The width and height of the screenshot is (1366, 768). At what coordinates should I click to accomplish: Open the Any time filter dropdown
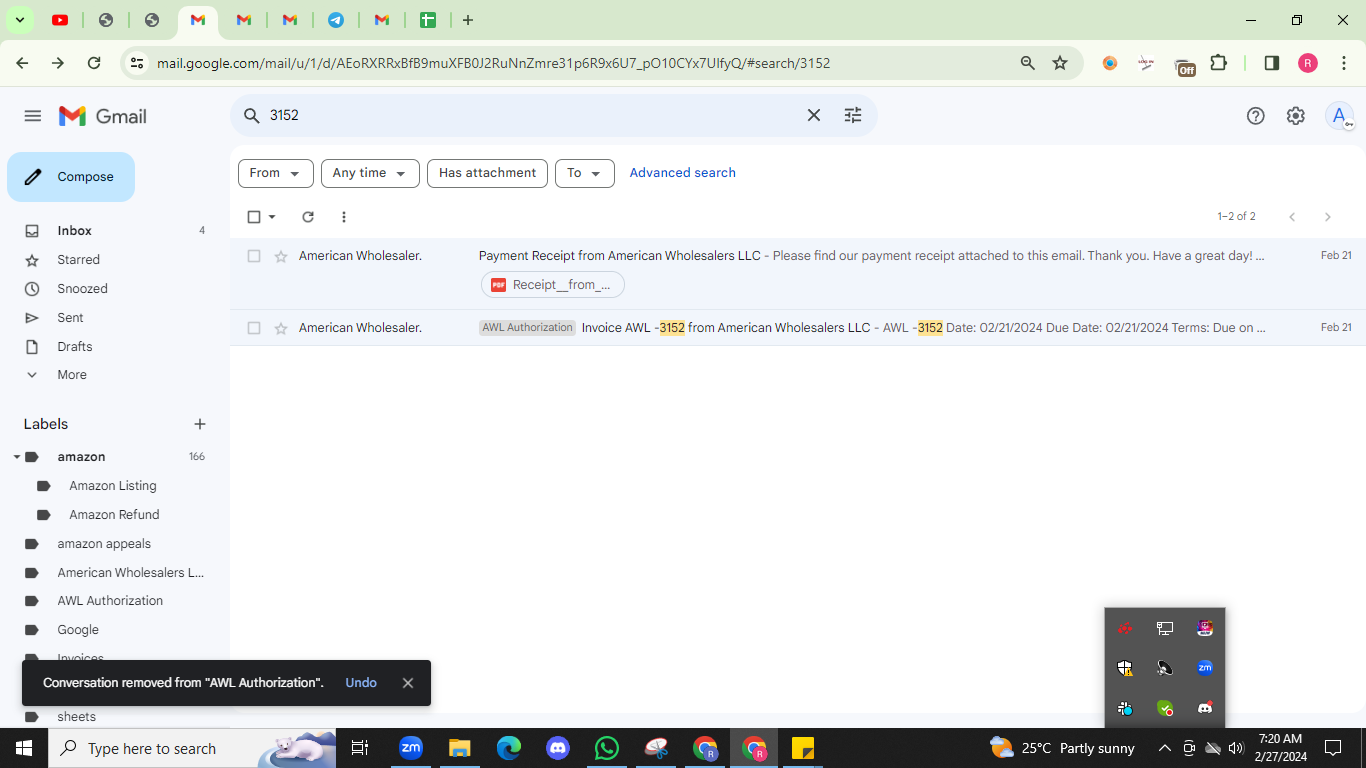point(370,173)
